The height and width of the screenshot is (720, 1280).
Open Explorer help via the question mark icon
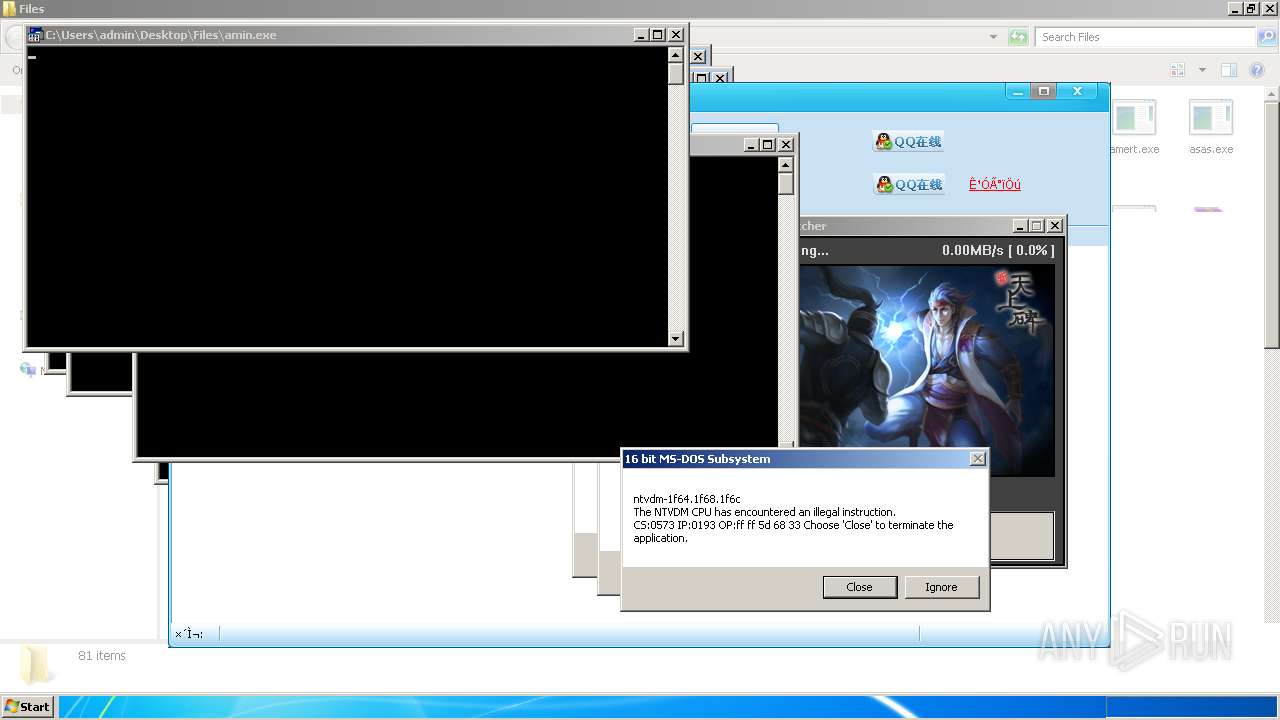1258,70
